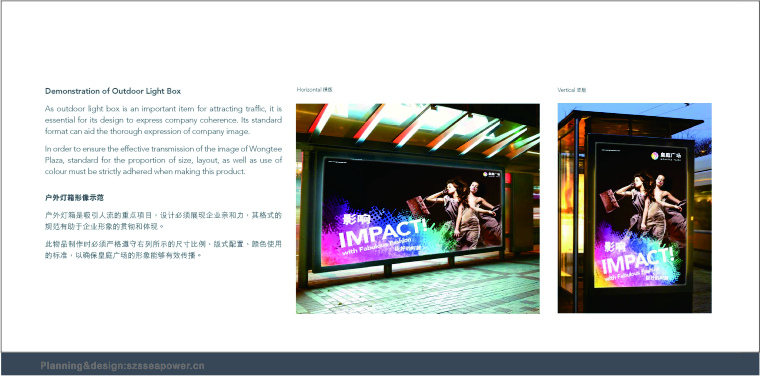
Task: Select the handbag in the horizontal light box
Action: (x=417, y=205)
